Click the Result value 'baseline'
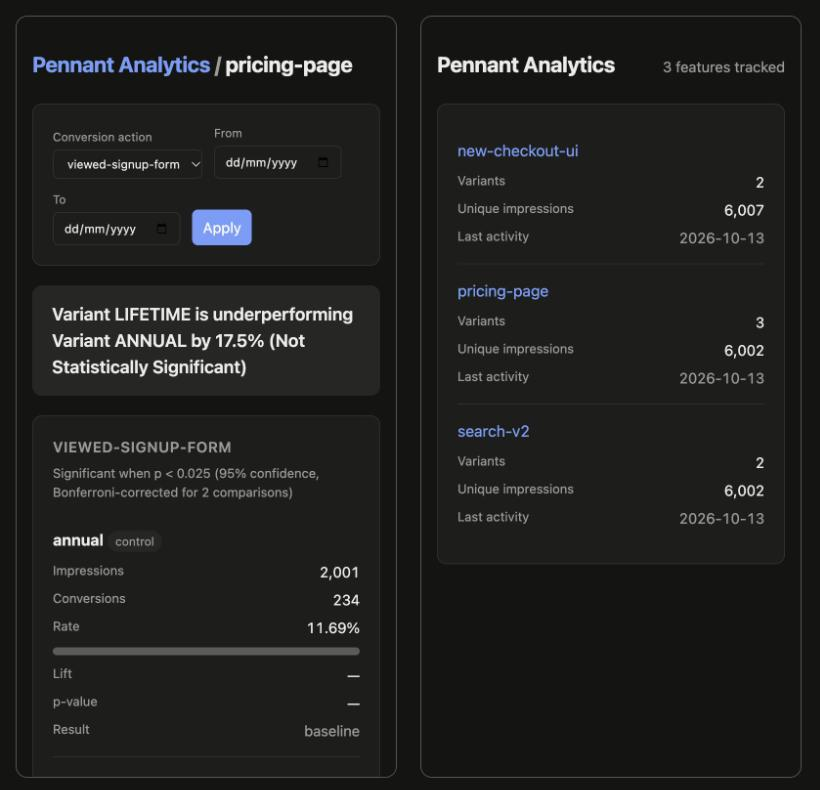 (x=332, y=731)
